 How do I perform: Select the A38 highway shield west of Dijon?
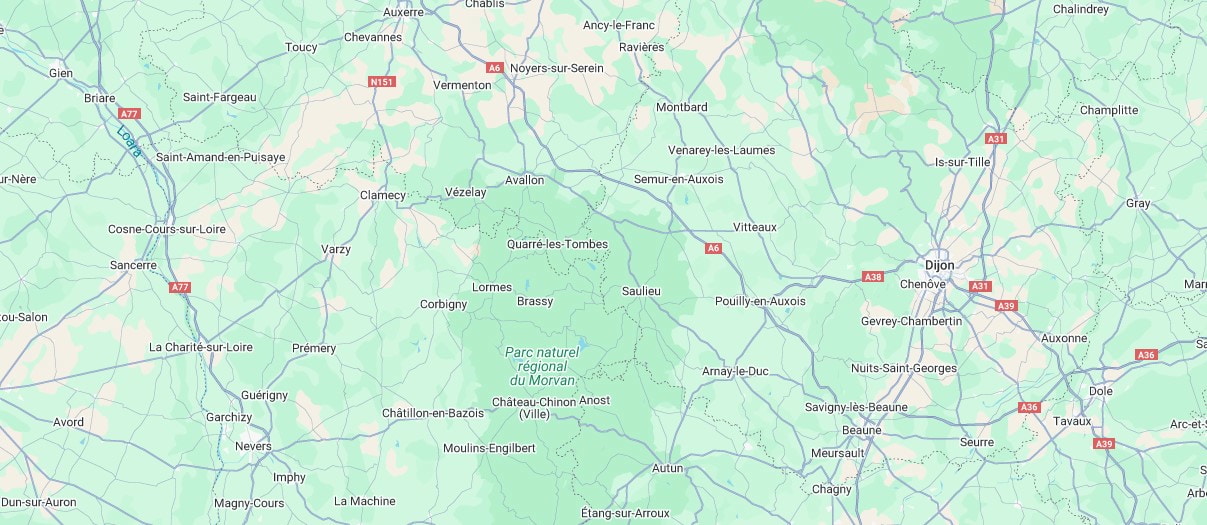coord(873,276)
